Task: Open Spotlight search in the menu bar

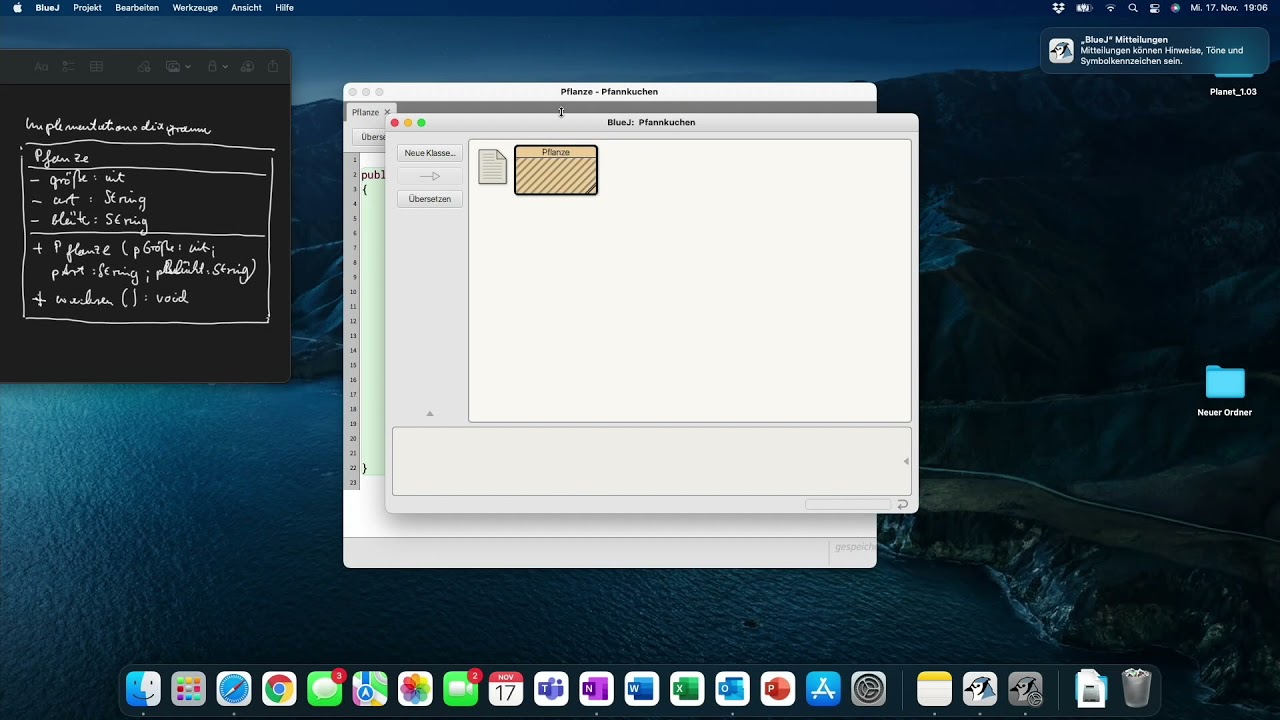Action: pos(1133,8)
